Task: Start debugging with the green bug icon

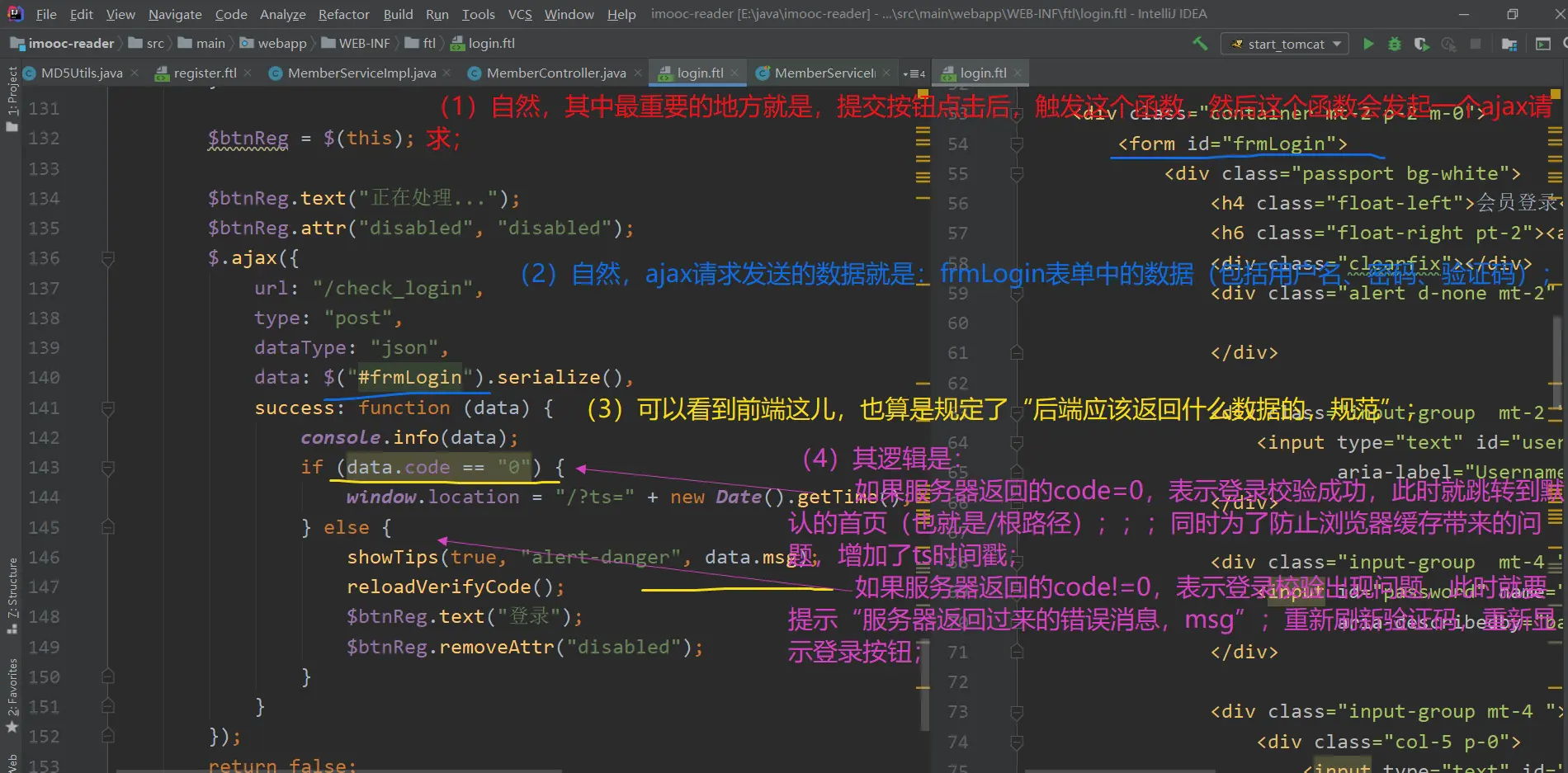Action: click(1395, 44)
